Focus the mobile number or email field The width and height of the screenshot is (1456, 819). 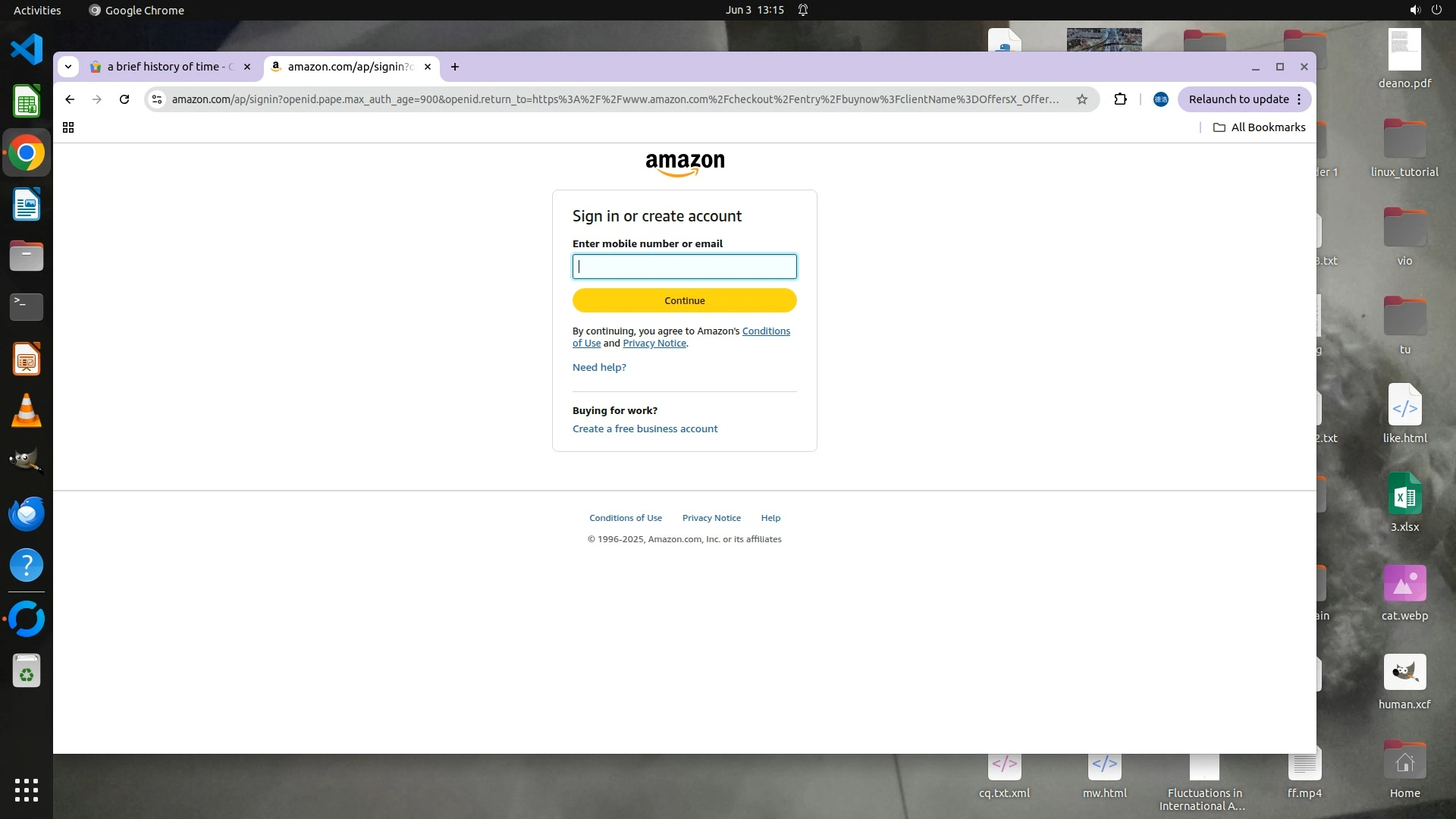coord(684,266)
